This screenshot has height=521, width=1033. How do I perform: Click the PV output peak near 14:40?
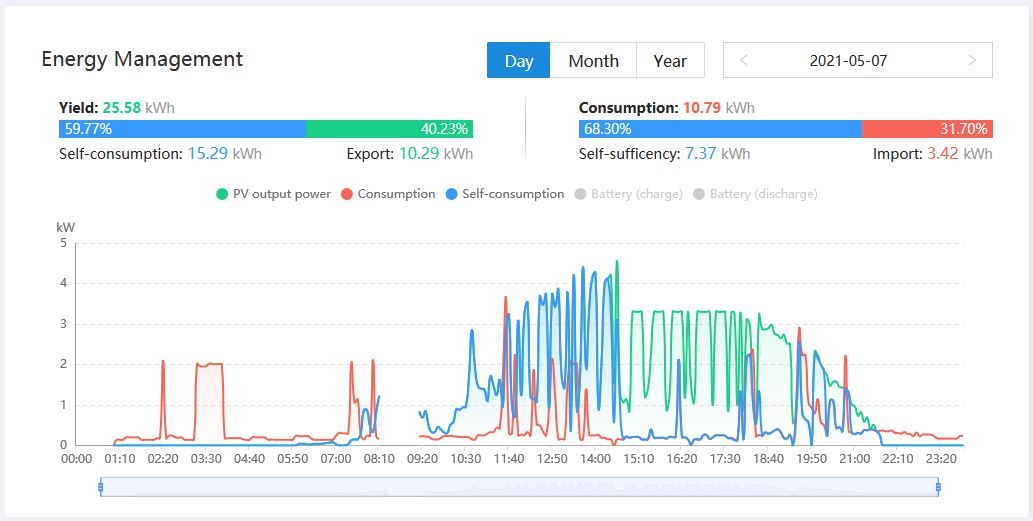(617, 262)
